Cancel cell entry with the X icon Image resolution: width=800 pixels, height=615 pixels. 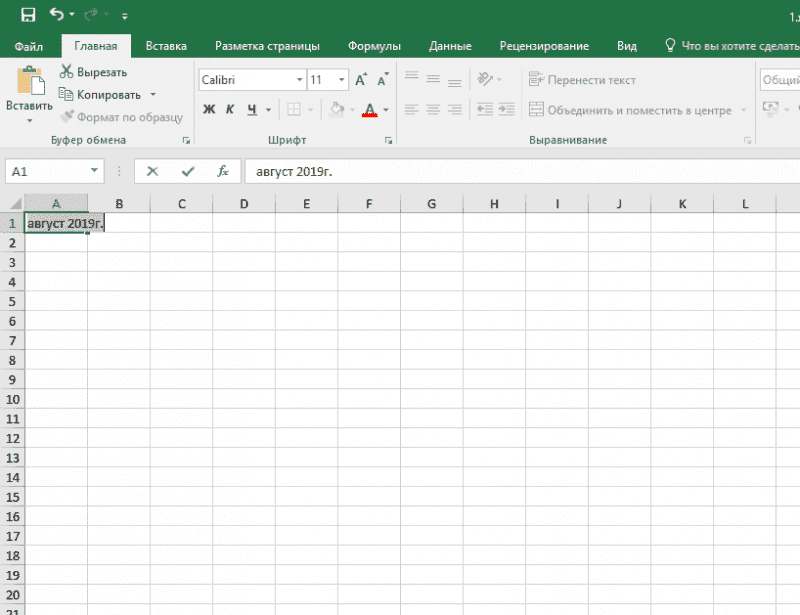point(152,171)
